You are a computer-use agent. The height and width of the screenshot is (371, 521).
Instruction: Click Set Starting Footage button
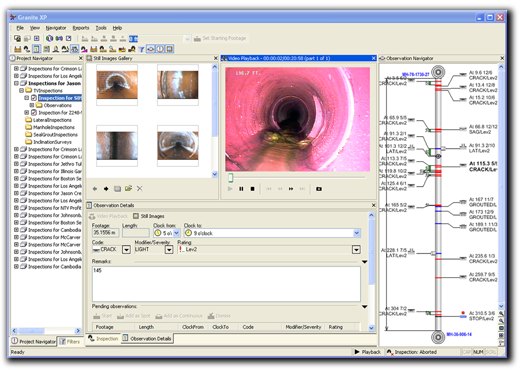click(x=220, y=38)
